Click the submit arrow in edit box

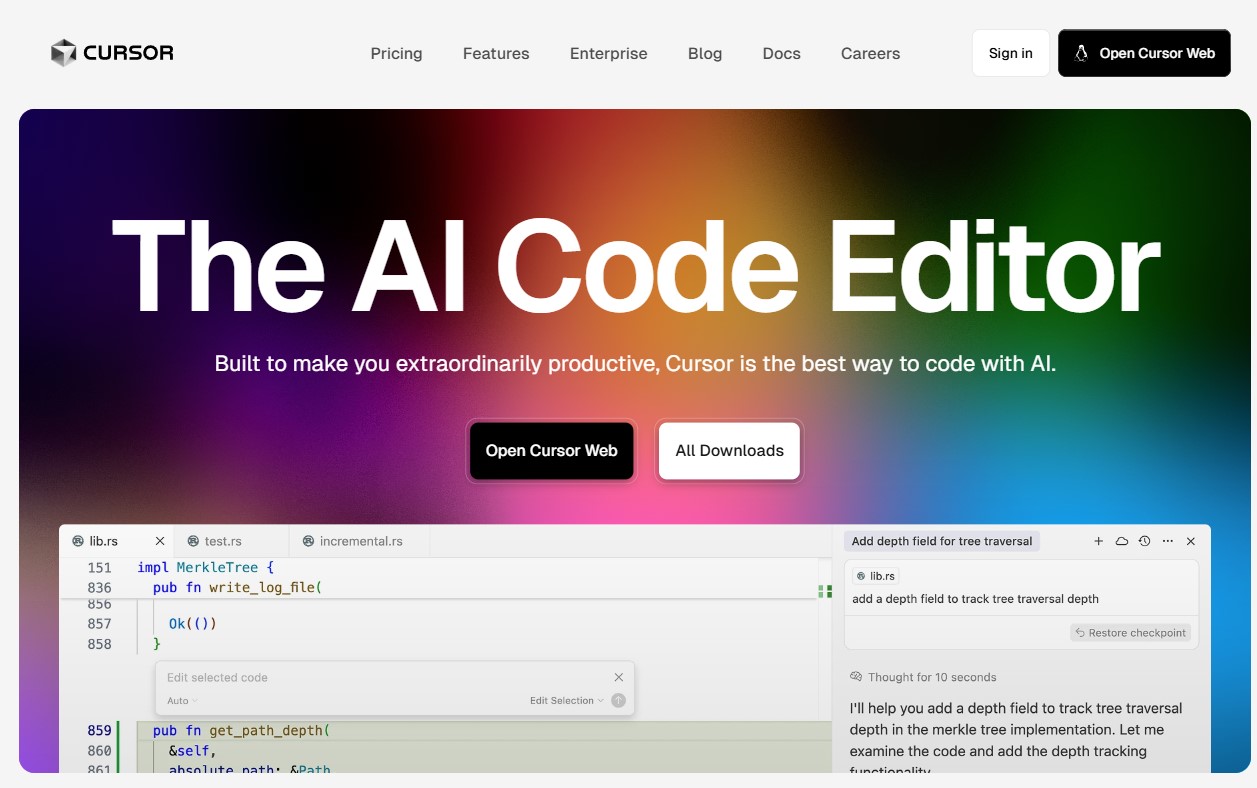click(x=618, y=701)
